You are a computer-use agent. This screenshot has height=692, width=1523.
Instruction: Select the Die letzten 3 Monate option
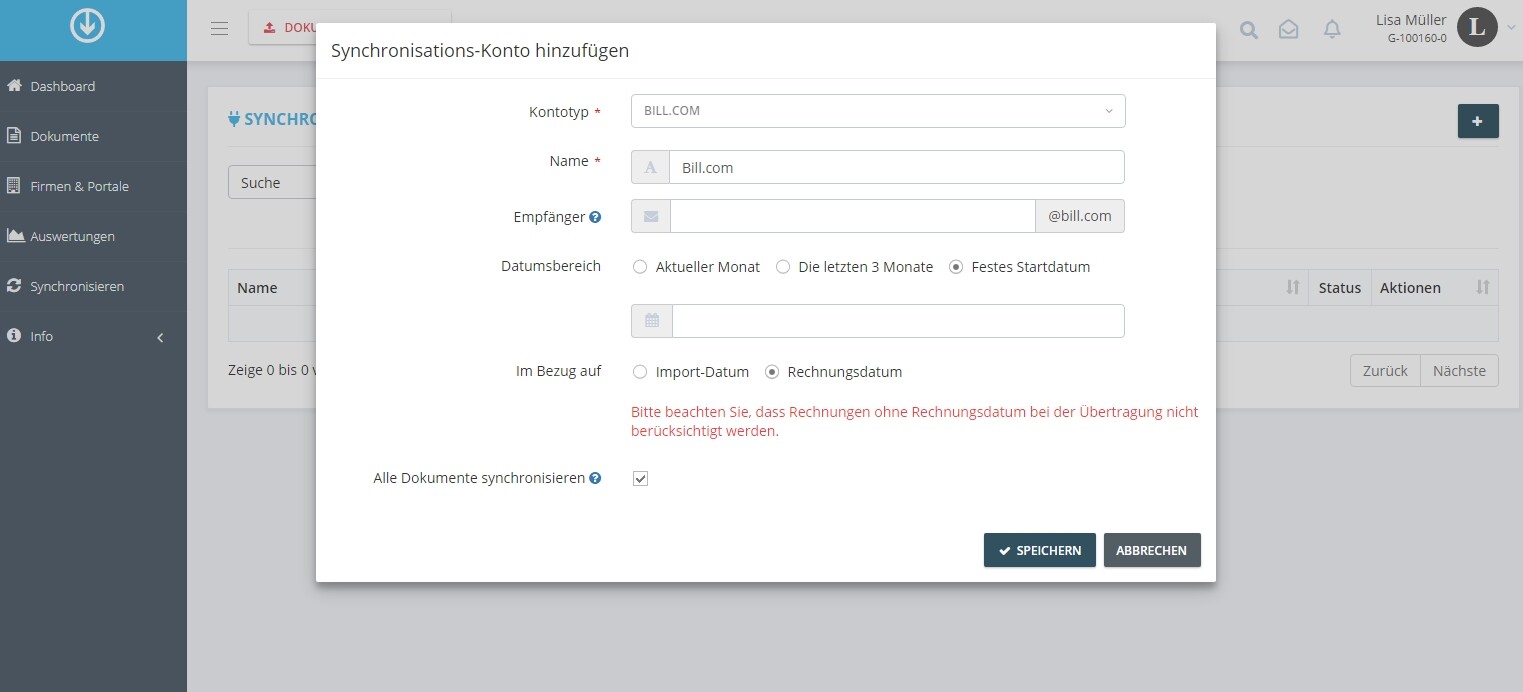783,267
